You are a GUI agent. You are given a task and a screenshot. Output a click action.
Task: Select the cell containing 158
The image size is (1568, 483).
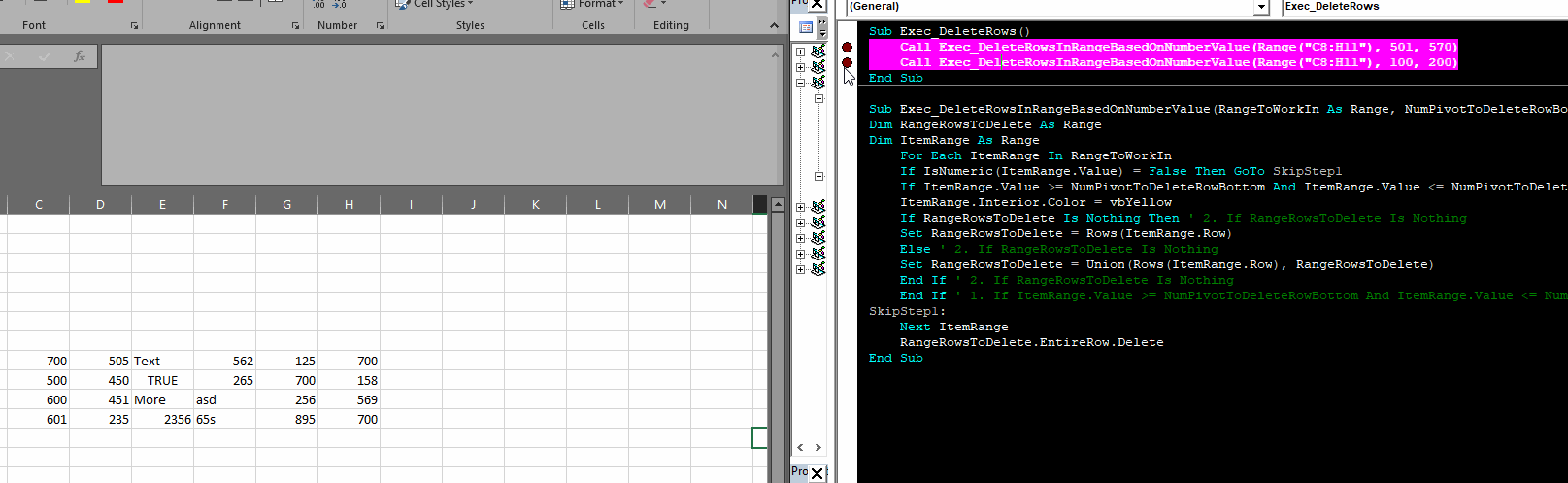pos(350,380)
